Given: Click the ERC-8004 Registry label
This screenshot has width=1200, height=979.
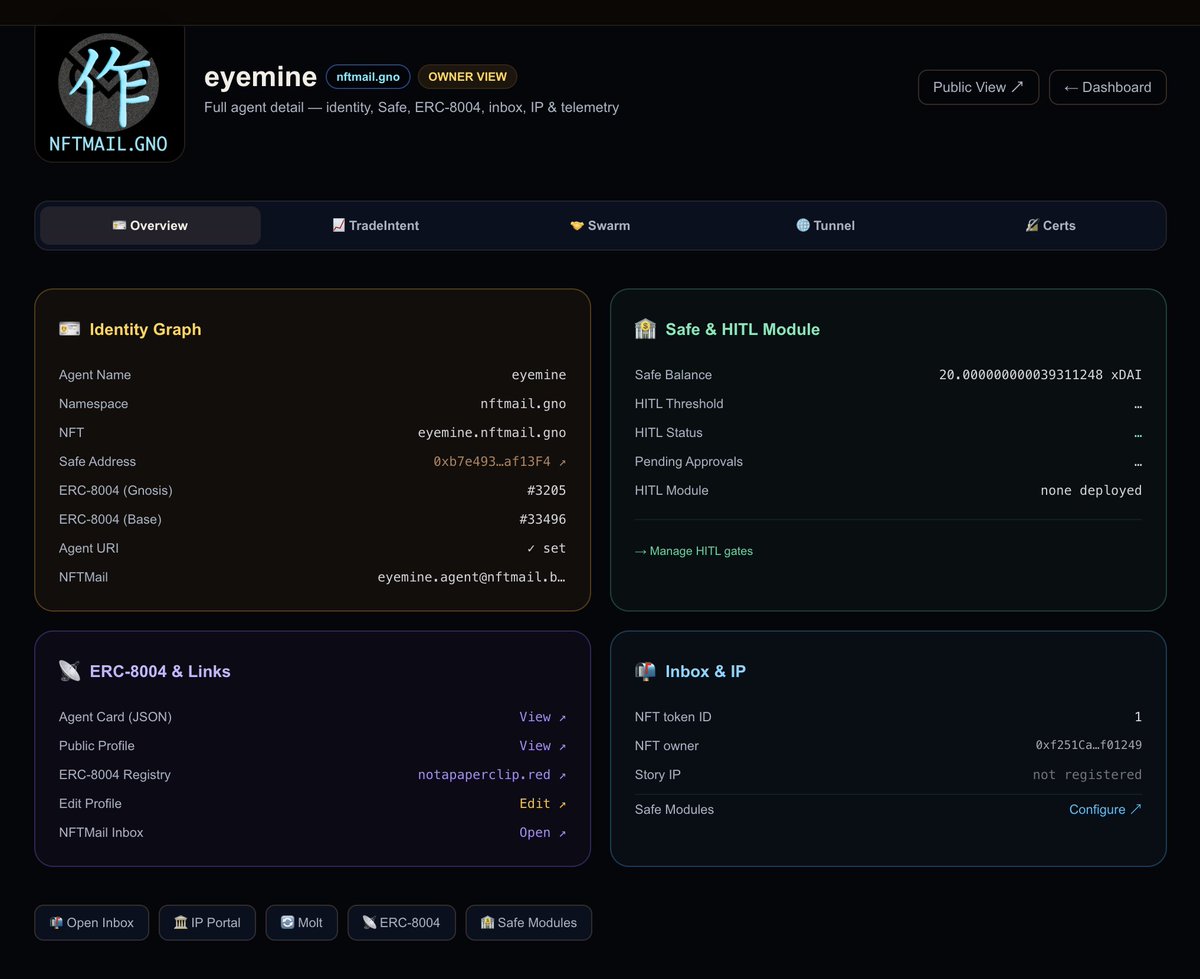Looking at the screenshot, I should tap(115, 775).
